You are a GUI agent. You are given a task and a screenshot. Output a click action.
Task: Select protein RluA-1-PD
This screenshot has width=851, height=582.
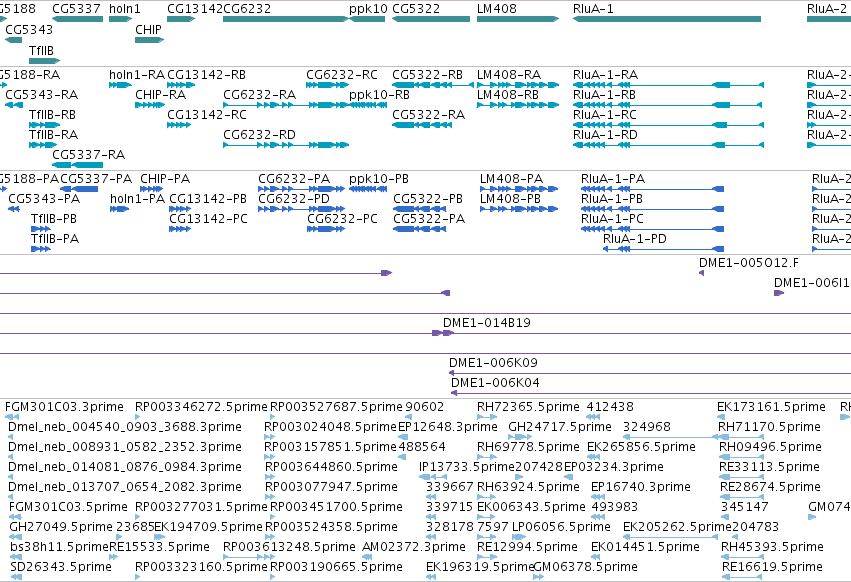[634, 239]
